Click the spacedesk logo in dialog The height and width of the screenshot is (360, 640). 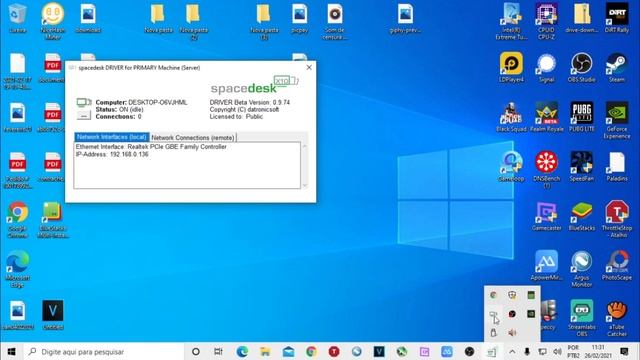254,86
